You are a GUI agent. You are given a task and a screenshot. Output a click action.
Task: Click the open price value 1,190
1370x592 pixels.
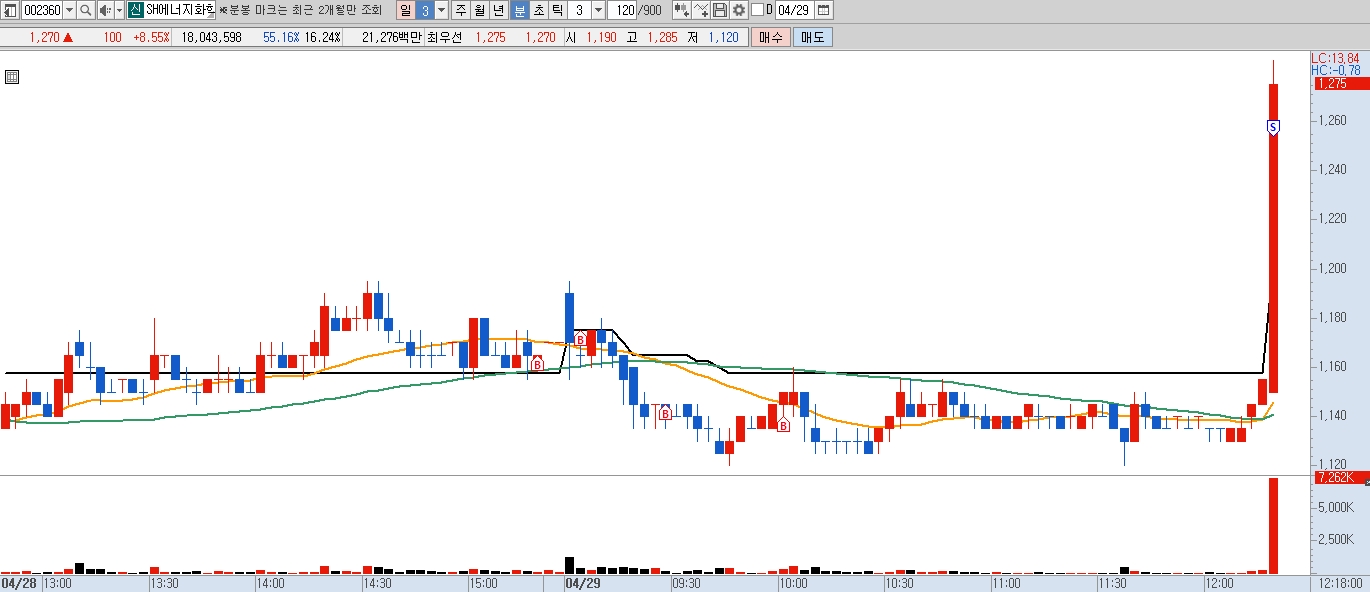pos(602,37)
